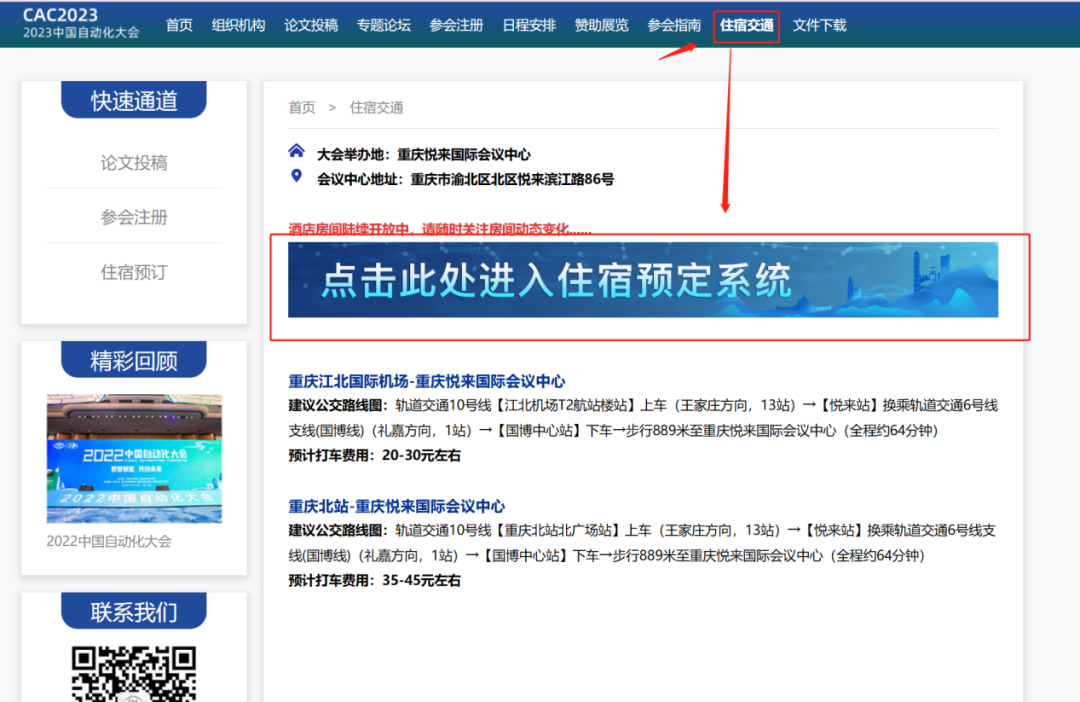
Task: Click 论文投稿 in the 快速通道 sidebar
Action: click(134, 163)
